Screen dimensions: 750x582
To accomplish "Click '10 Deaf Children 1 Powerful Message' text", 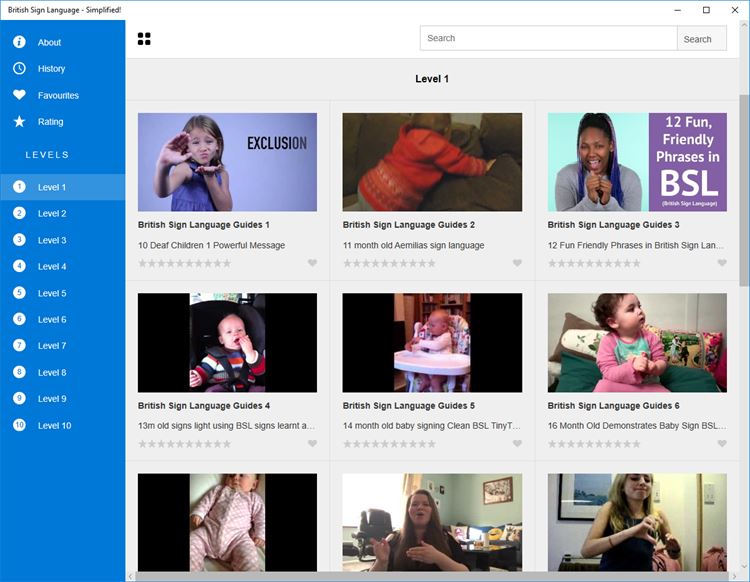I will tap(211, 245).
